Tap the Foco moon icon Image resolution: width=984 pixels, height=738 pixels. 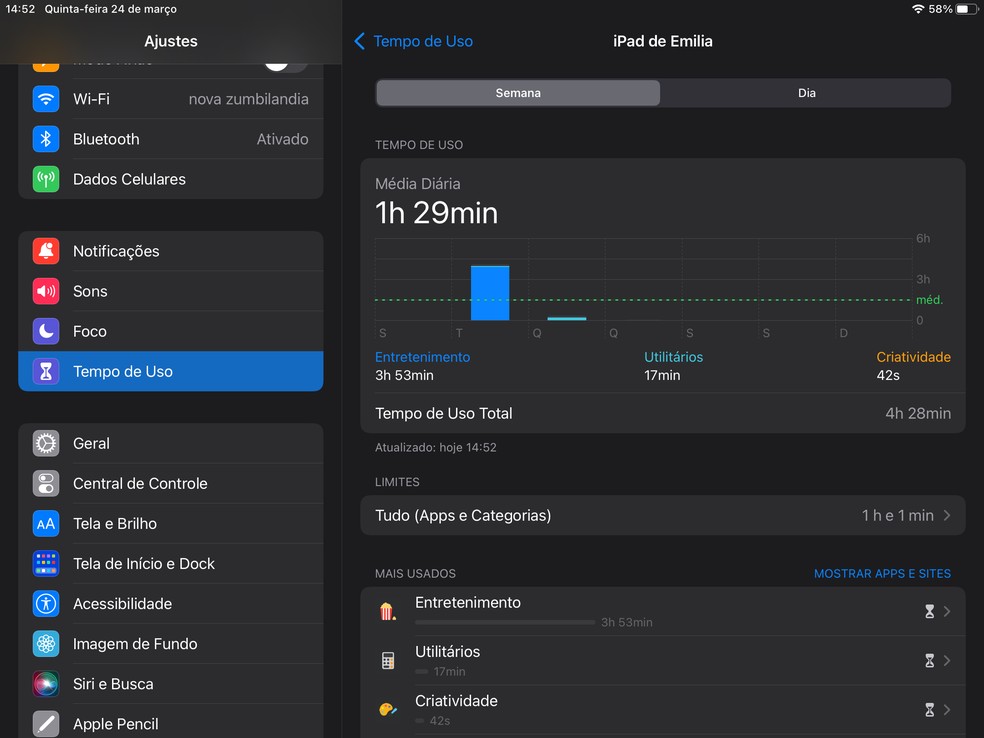(x=46, y=331)
